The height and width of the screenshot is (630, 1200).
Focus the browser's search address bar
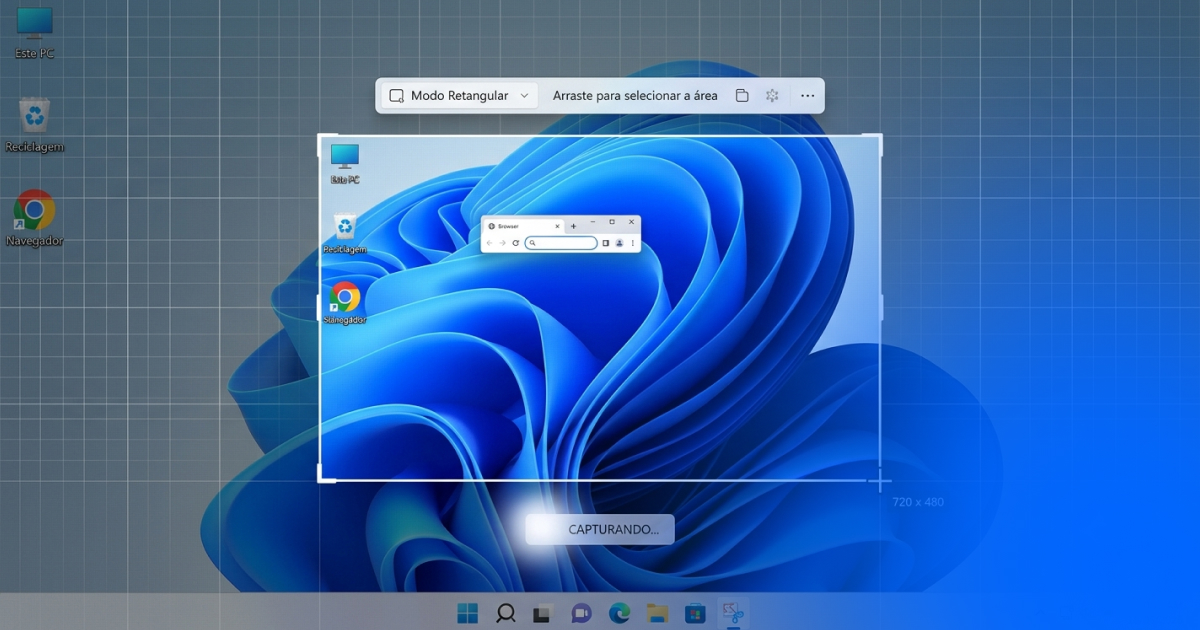pos(561,243)
